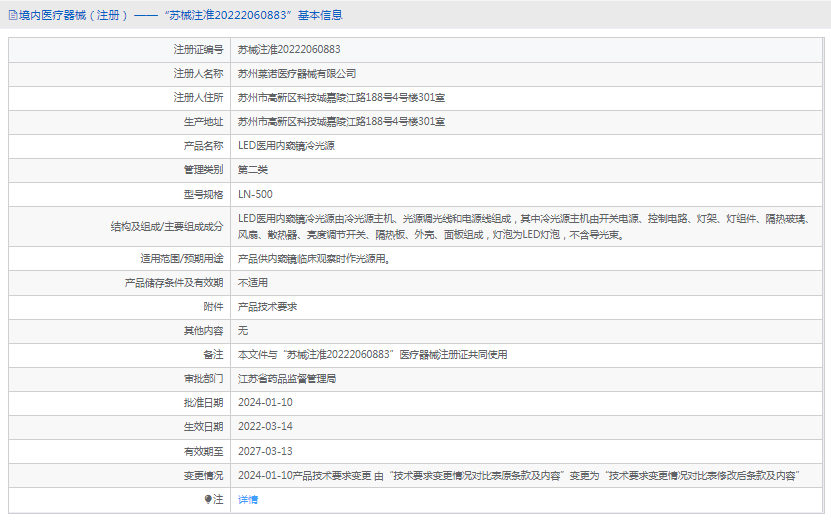Click the 变更情况 label

204,475
